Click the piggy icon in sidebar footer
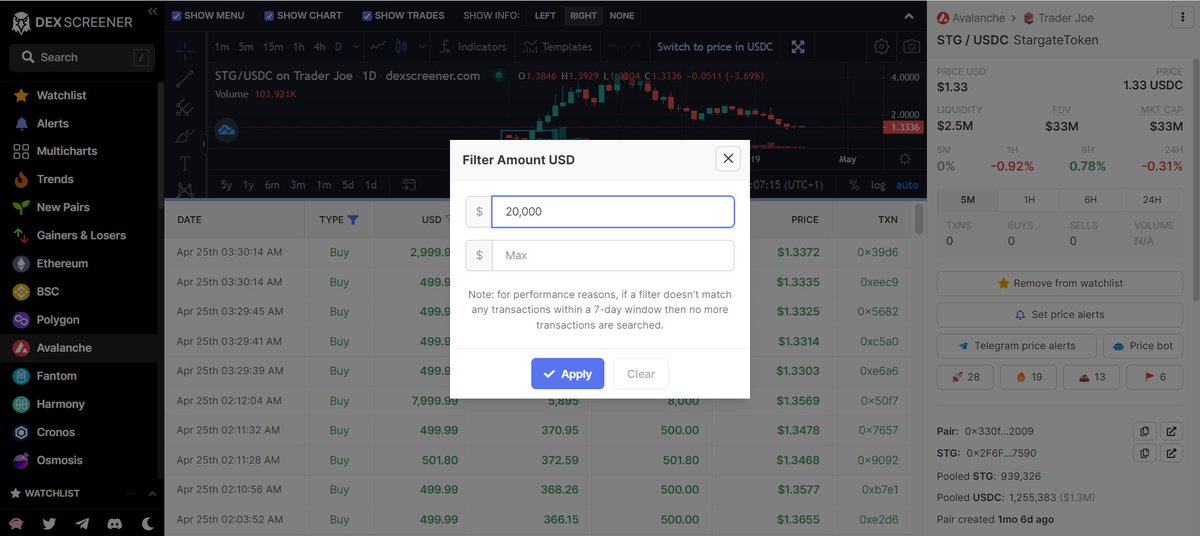 tap(16, 523)
